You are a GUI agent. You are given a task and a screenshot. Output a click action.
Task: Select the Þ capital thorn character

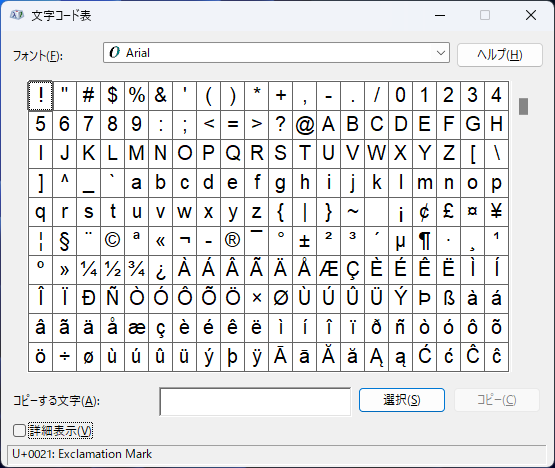(425, 299)
